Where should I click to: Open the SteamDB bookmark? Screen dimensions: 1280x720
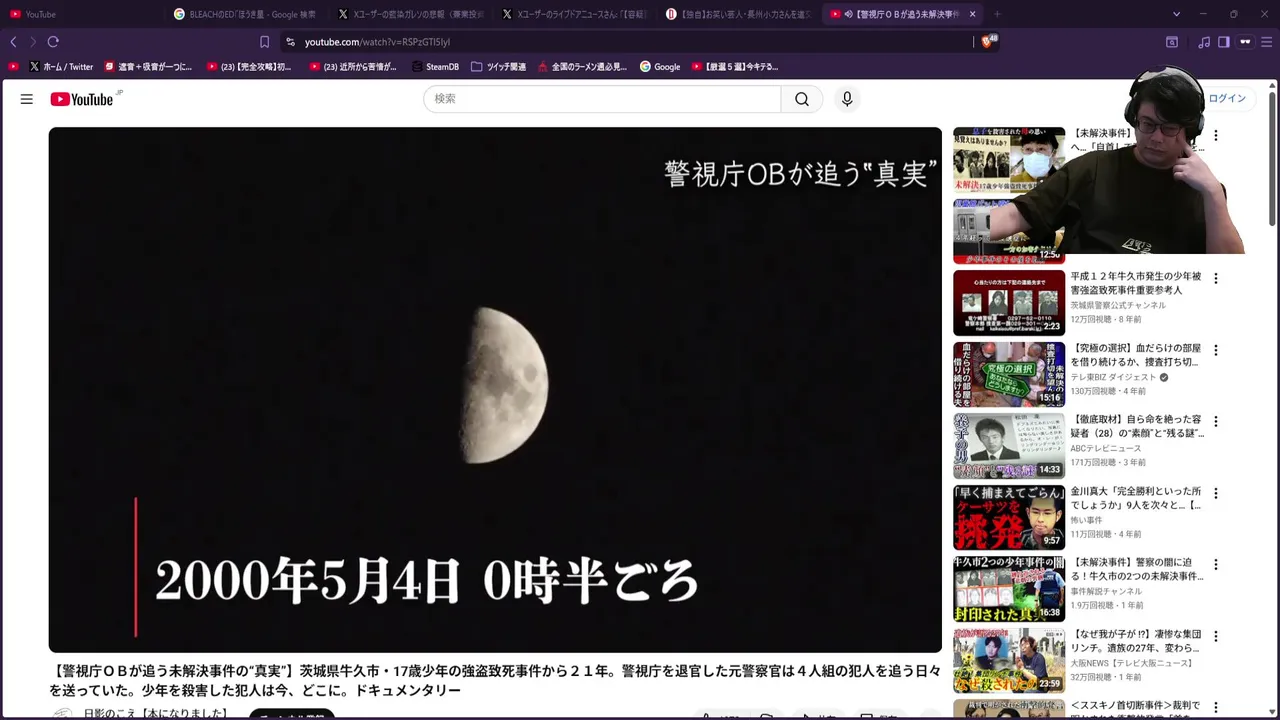coord(434,67)
